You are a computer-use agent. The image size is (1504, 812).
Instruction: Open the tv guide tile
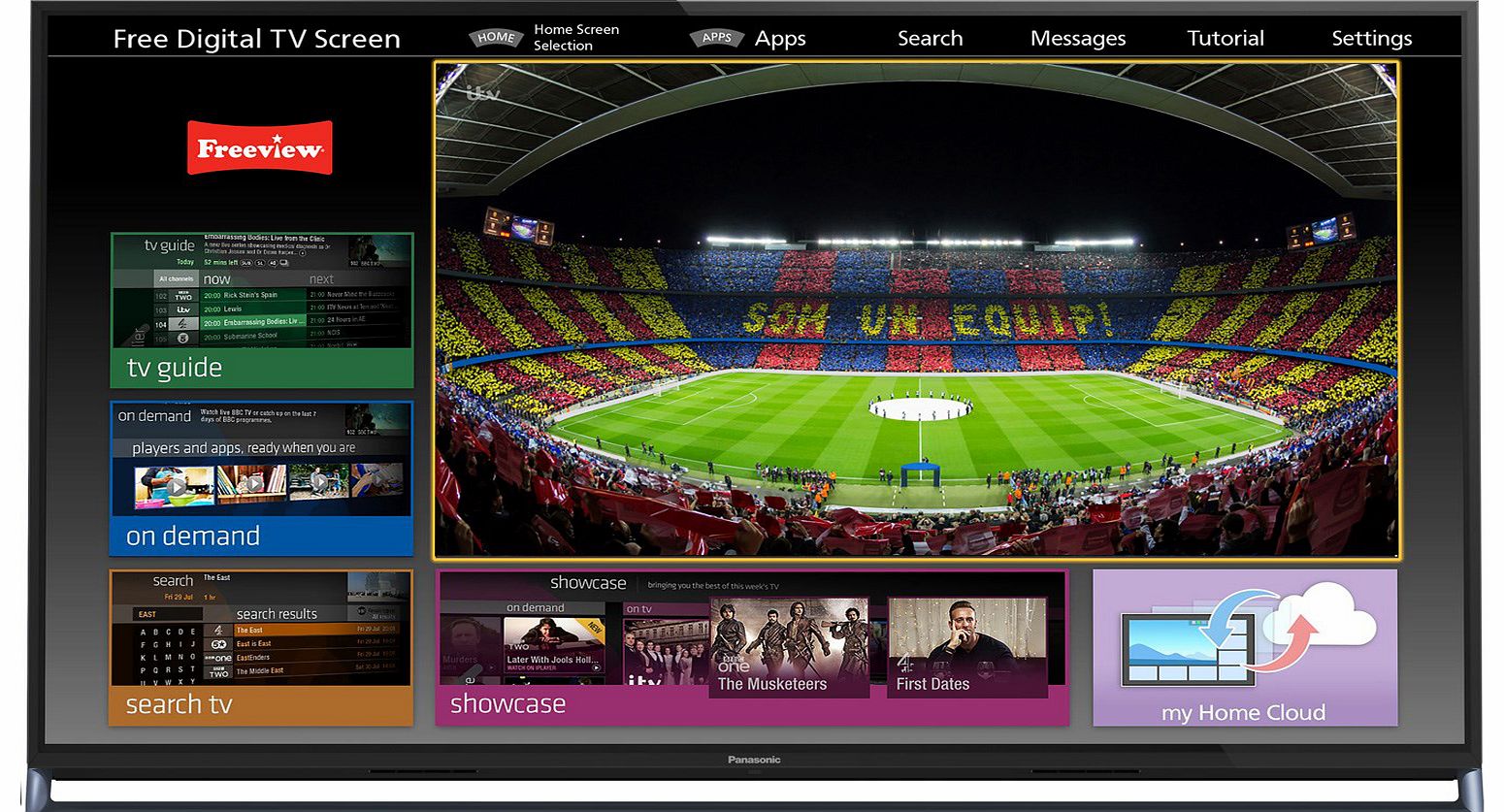click(261, 310)
